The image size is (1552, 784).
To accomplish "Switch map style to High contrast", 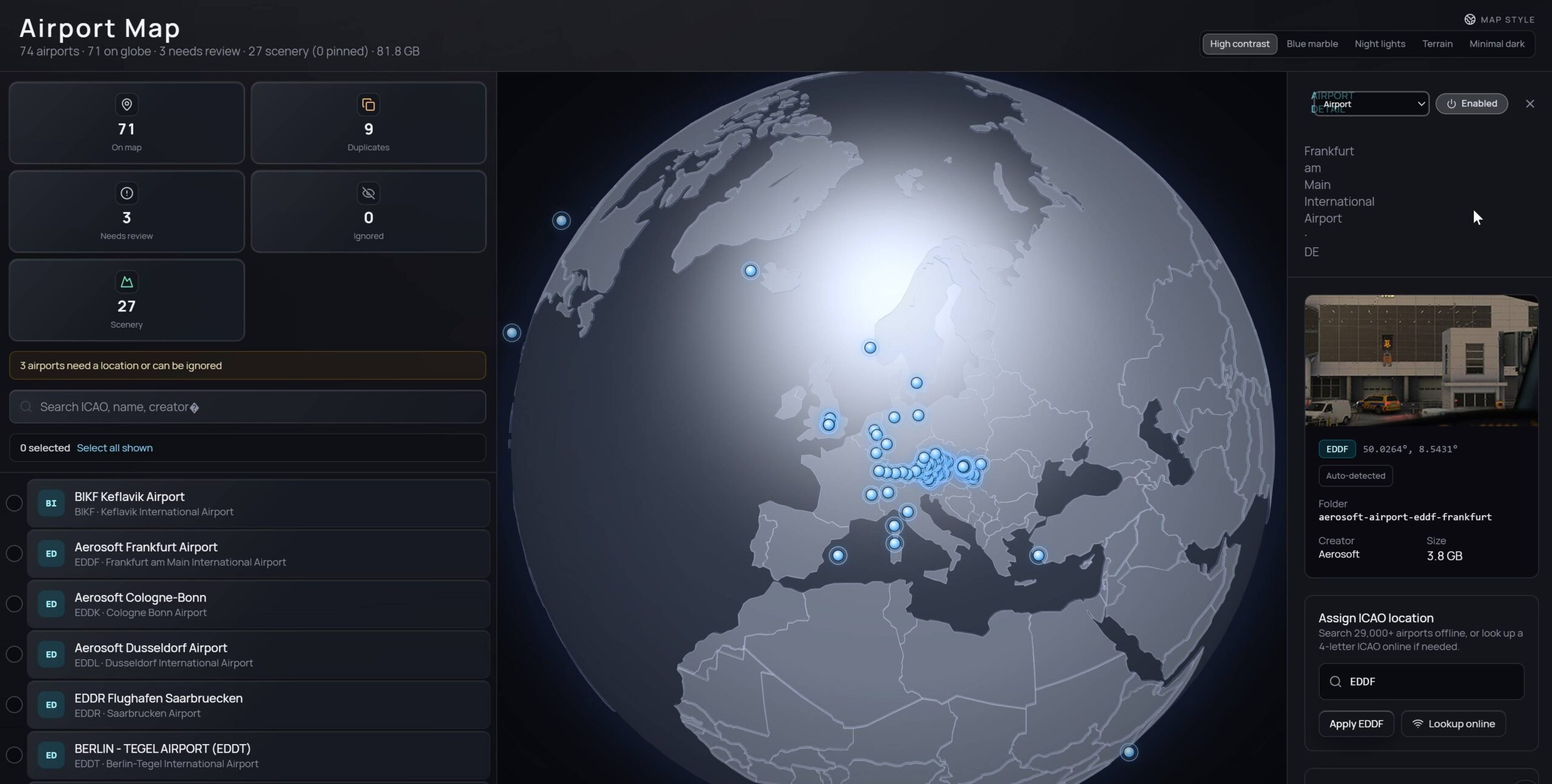I will (1239, 44).
